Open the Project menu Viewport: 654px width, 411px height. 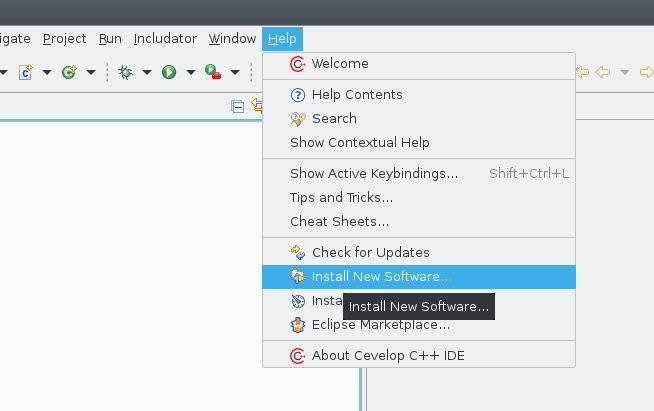click(x=64, y=39)
